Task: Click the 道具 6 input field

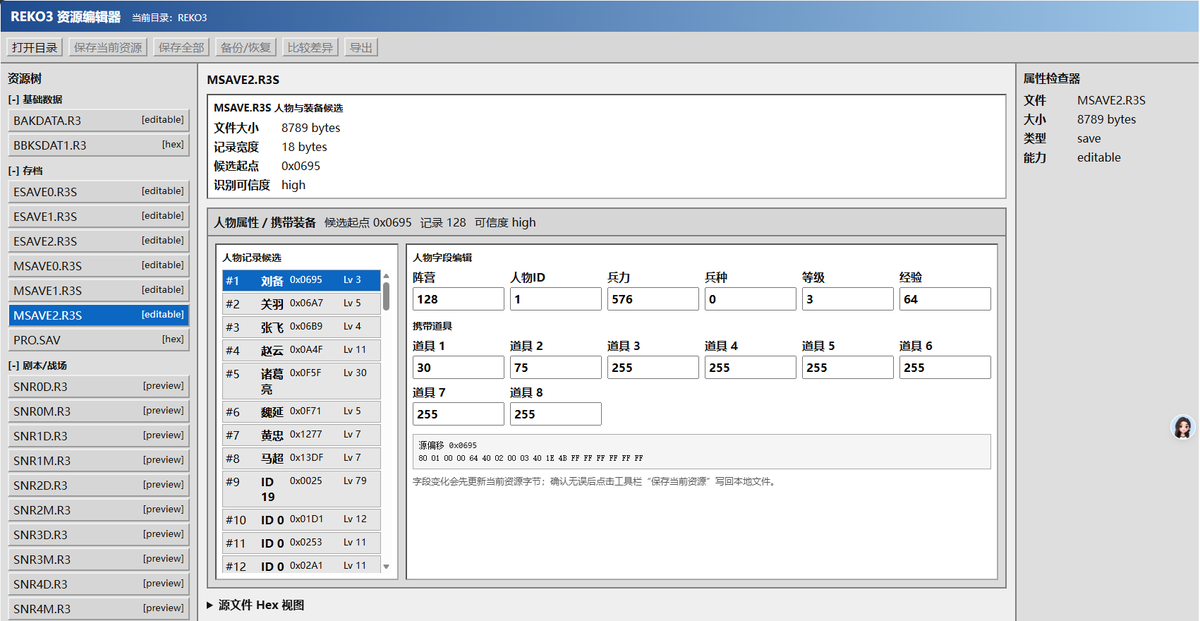Action: pos(945,367)
